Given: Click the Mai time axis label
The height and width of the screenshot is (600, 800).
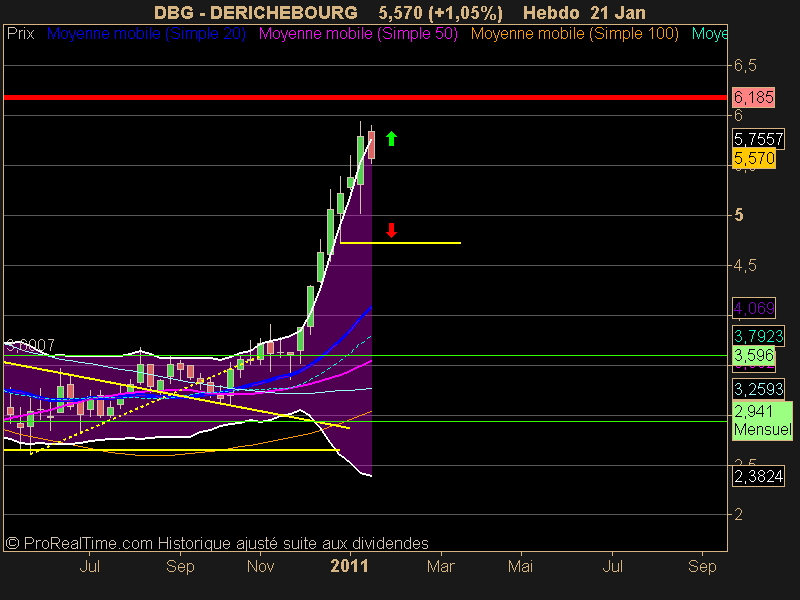Looking at the screenshot, I should 520,566.
